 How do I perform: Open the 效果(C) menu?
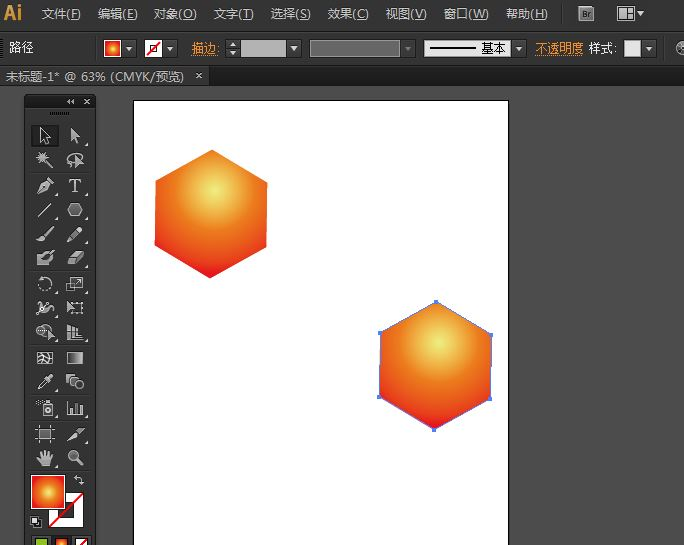click(348, 14)
